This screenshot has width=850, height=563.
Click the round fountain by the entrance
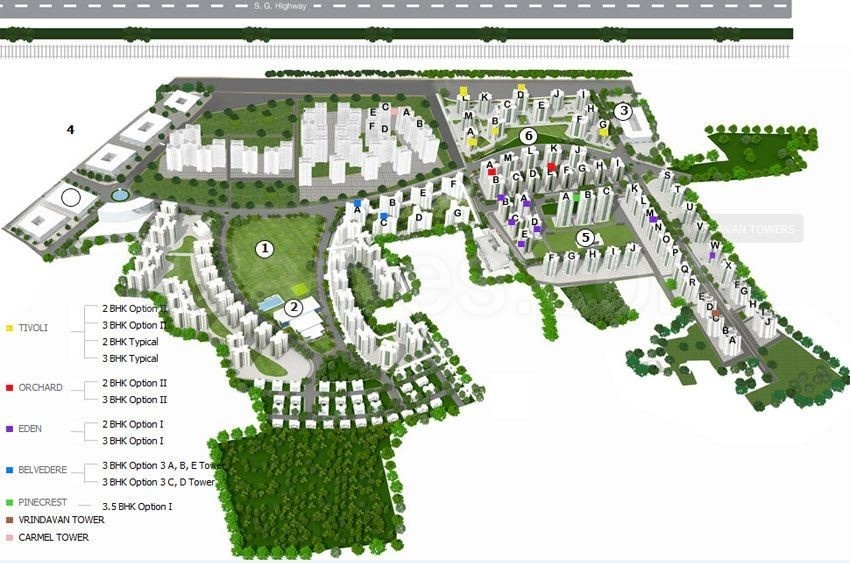119,194
